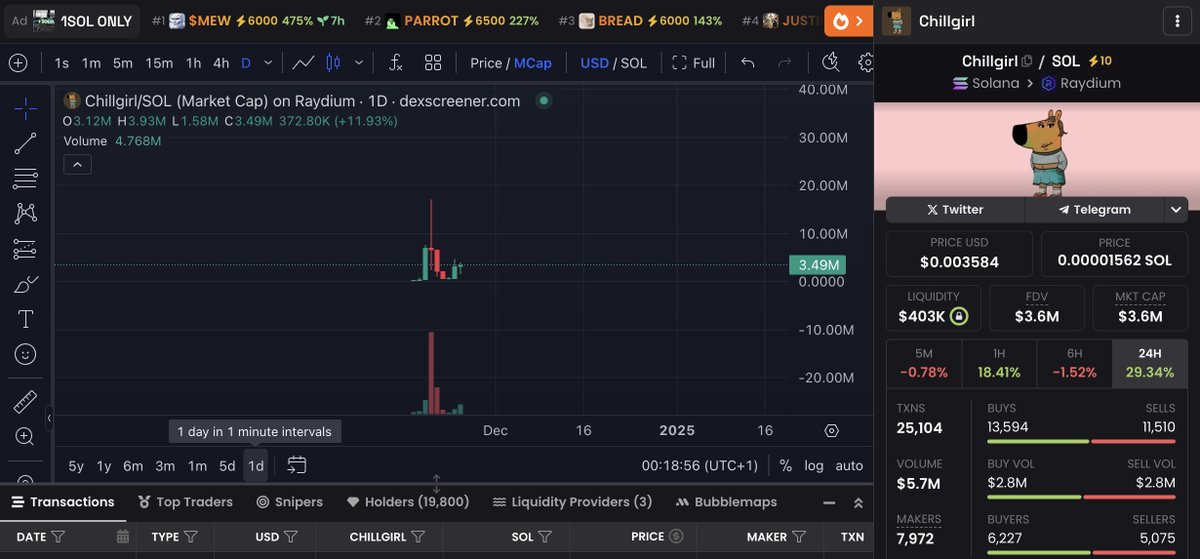Expand the social links dropdown next to Telegram

pos(1176,209)
